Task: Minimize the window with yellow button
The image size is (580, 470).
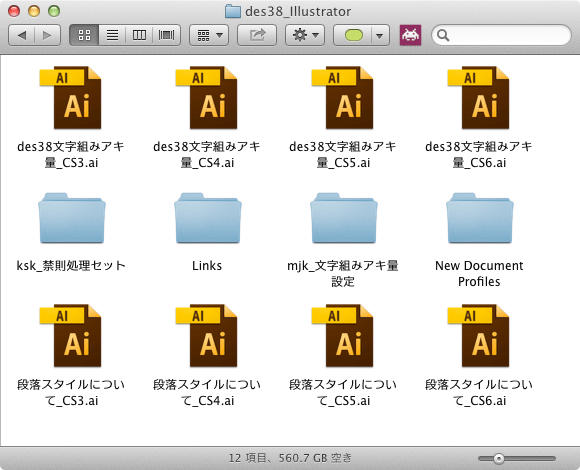Action: click(x=34, y=11)
